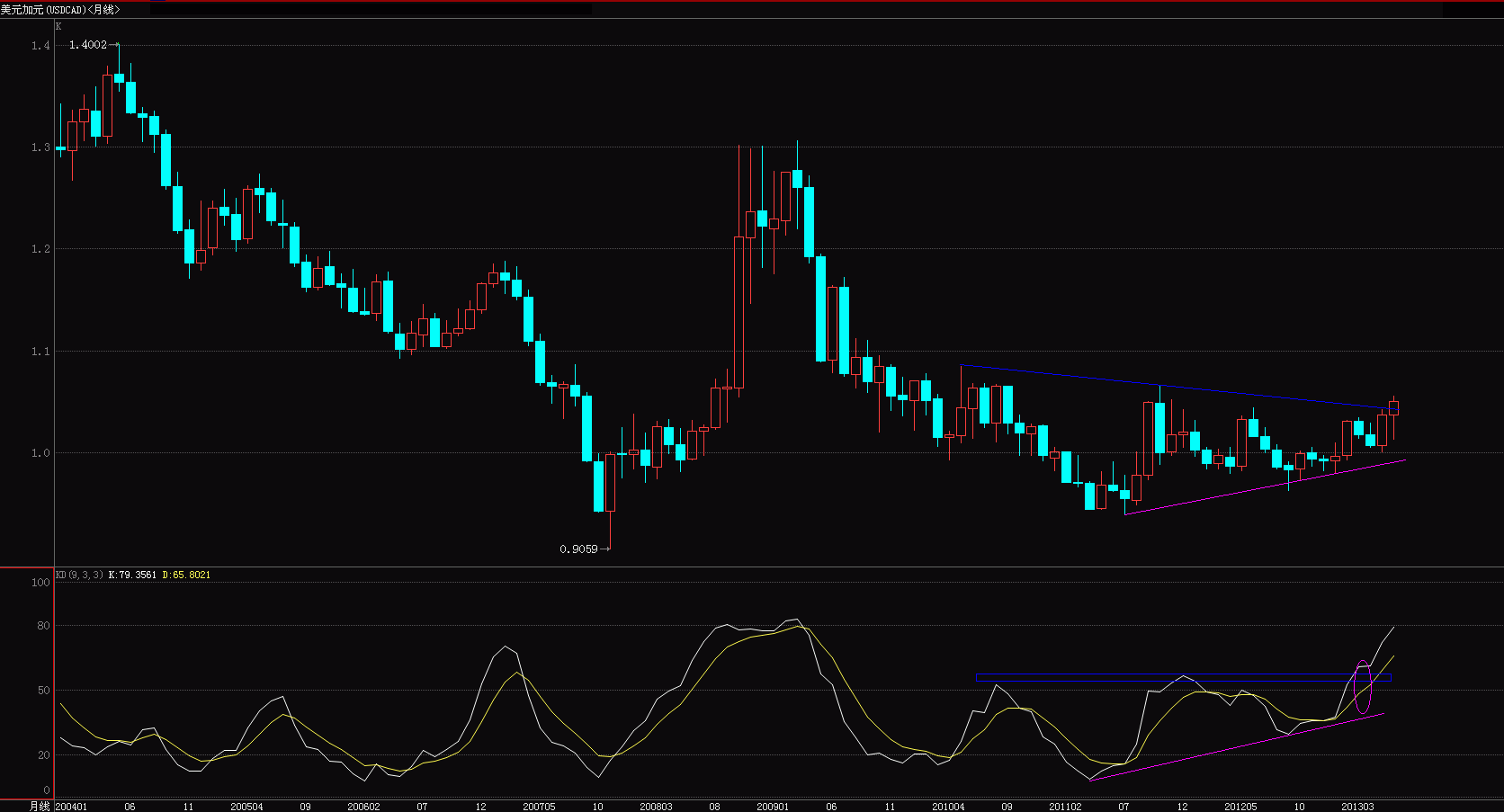Click the 201303 date axis label
1504x812 pixels.
(1356, 807)
